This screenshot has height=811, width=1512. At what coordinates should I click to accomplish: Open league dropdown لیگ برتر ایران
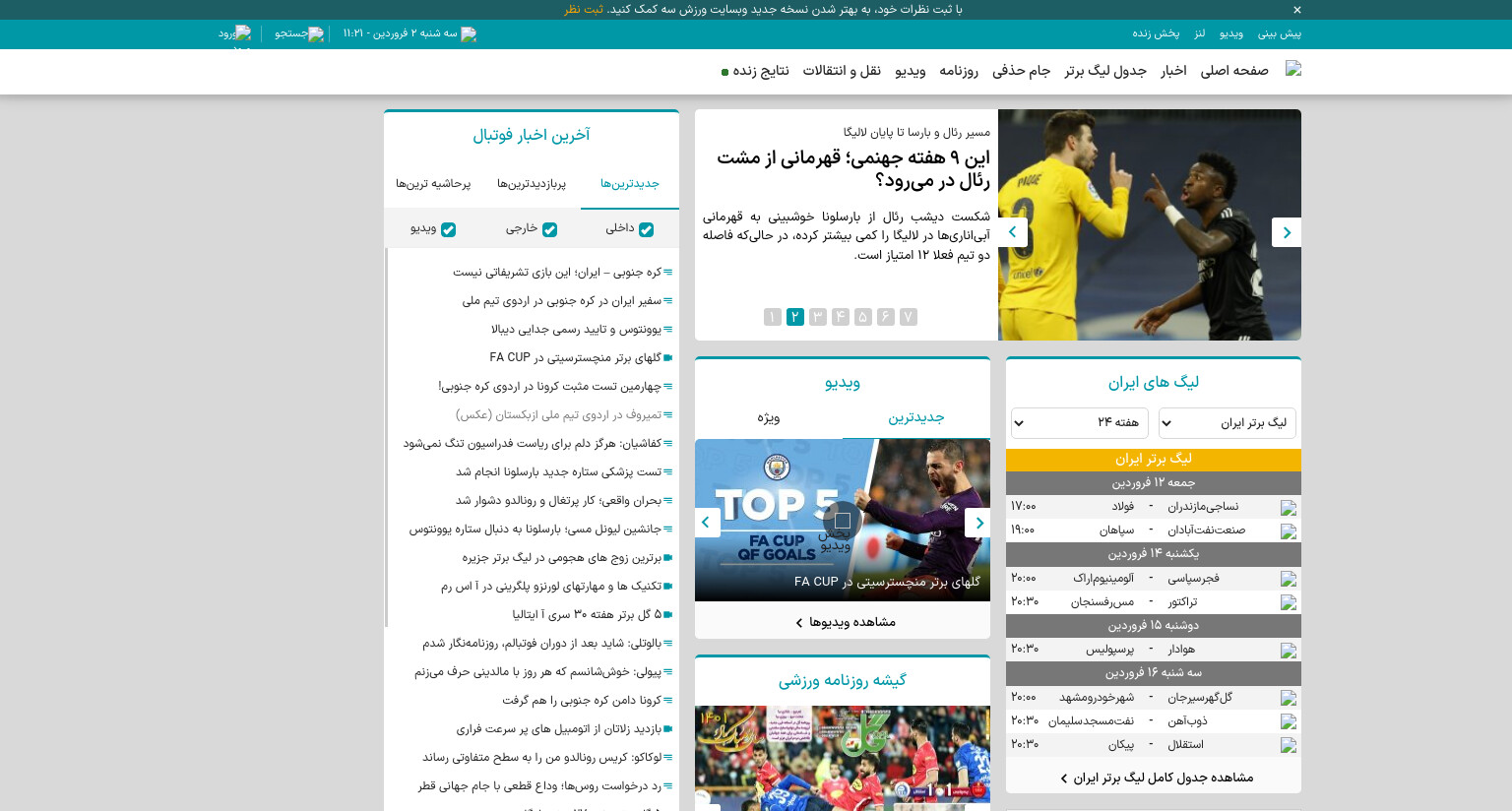(1227, 423)
